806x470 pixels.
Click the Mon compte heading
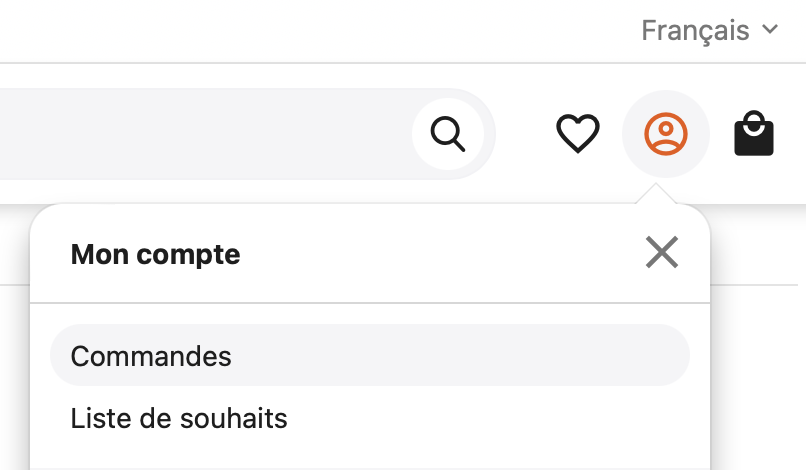click(155, 255)
